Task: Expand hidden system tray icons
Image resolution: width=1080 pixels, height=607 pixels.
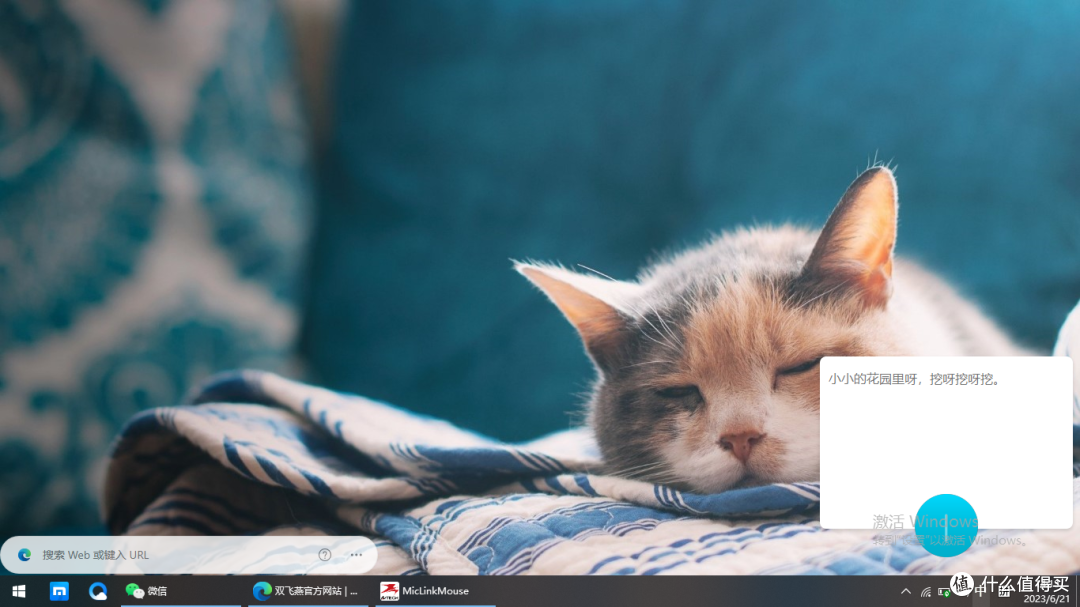Action: (x=906, y=592)
